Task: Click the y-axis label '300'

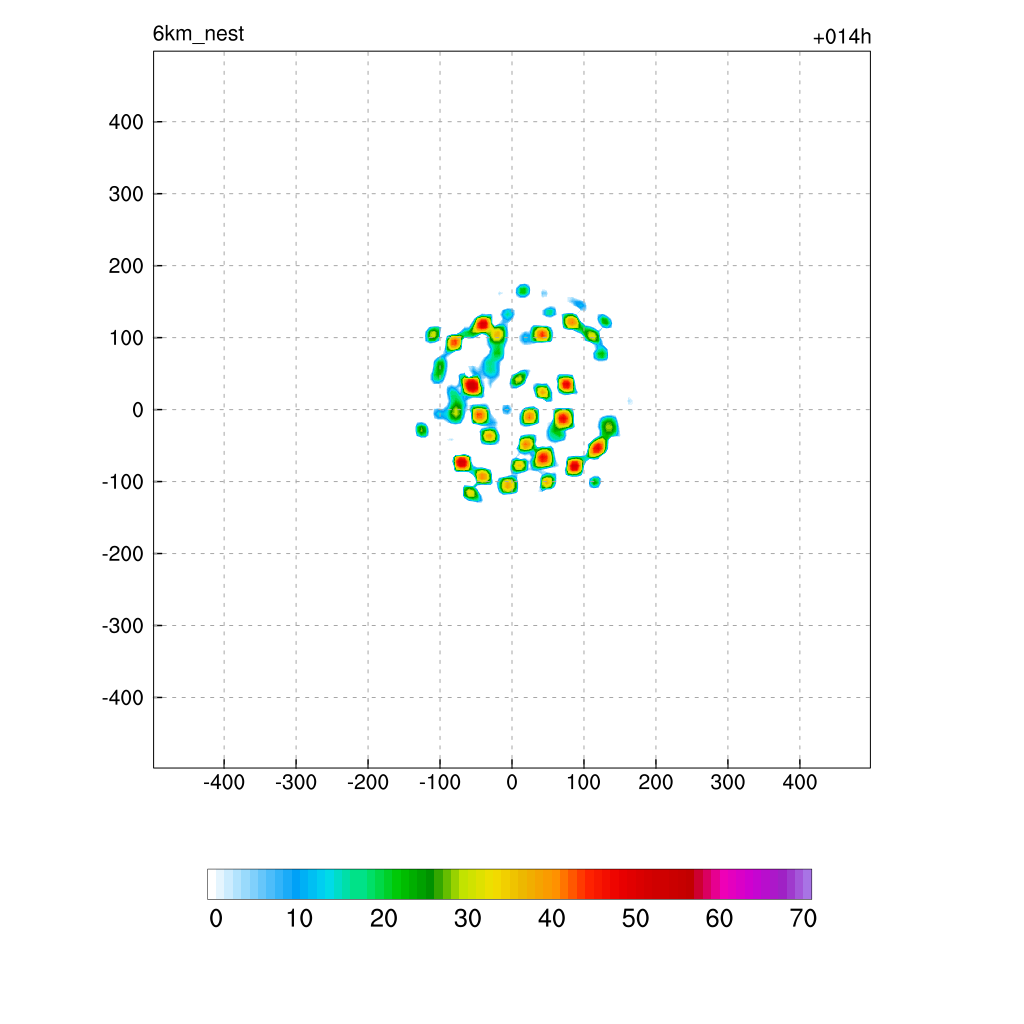Action: click(x=126, y=194)
